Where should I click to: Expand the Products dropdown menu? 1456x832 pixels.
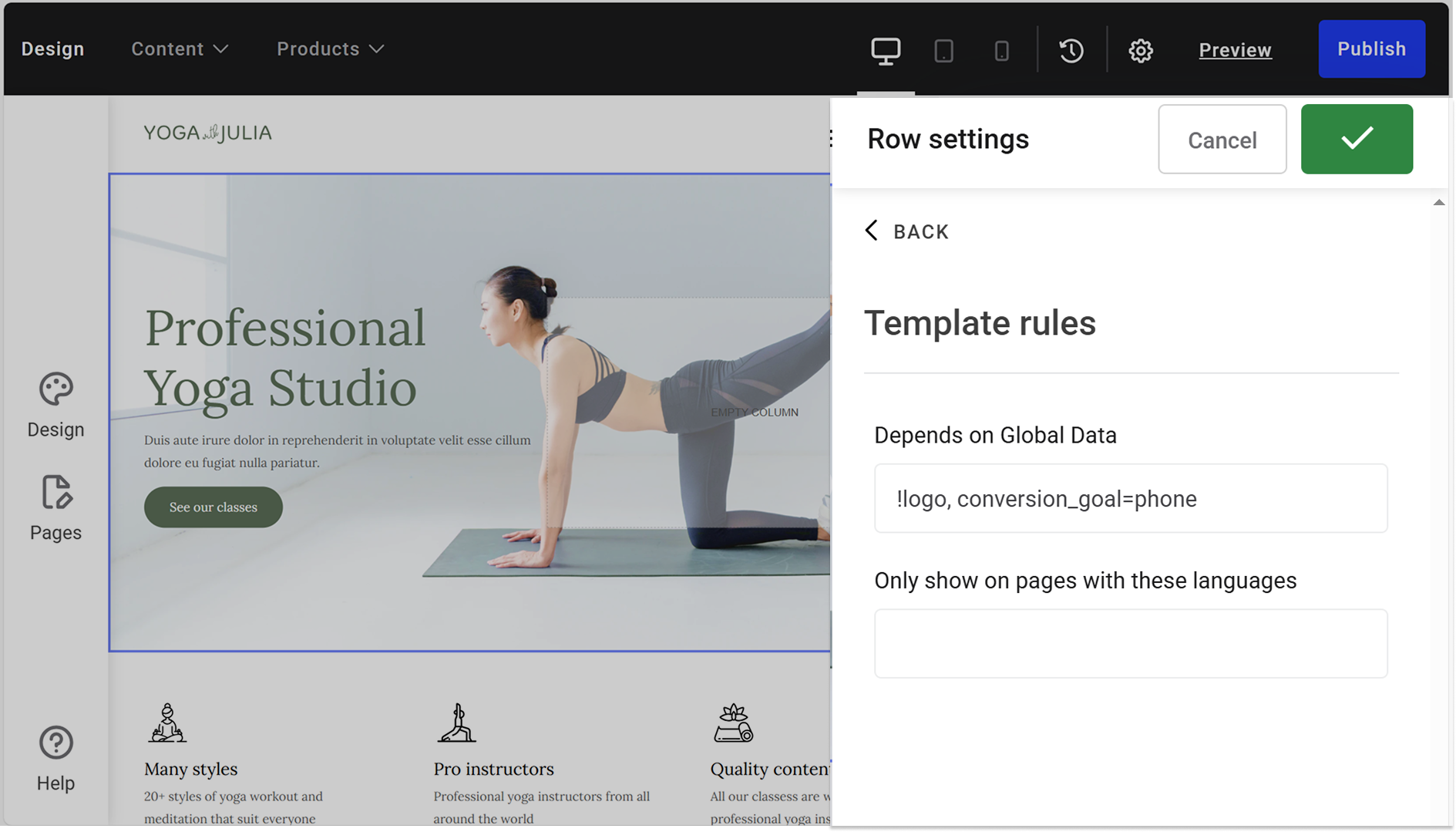coord(330,49)
